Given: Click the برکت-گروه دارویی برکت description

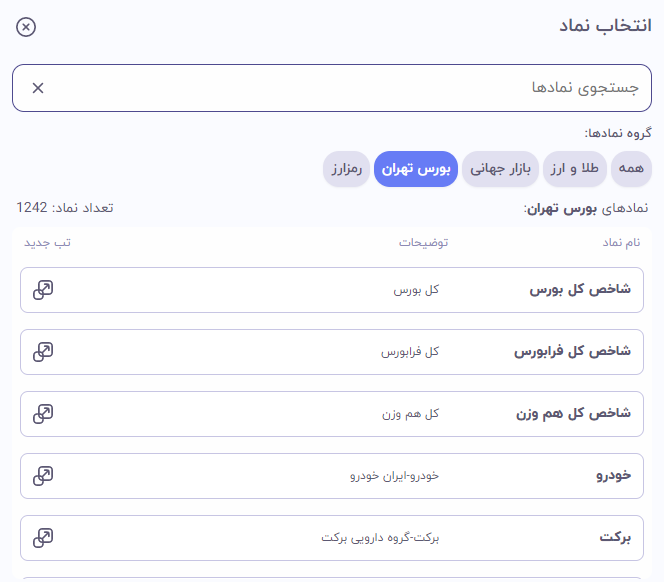Looking at the screenshot, I should click(x=380, y=538).
